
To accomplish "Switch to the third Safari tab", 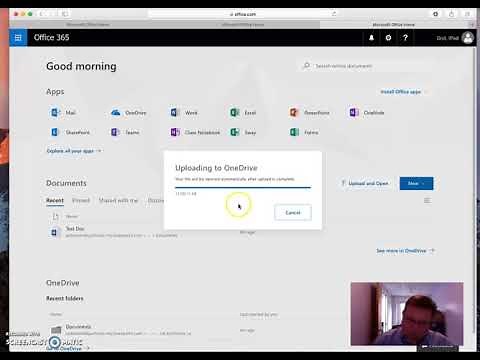I will point(393,24).
